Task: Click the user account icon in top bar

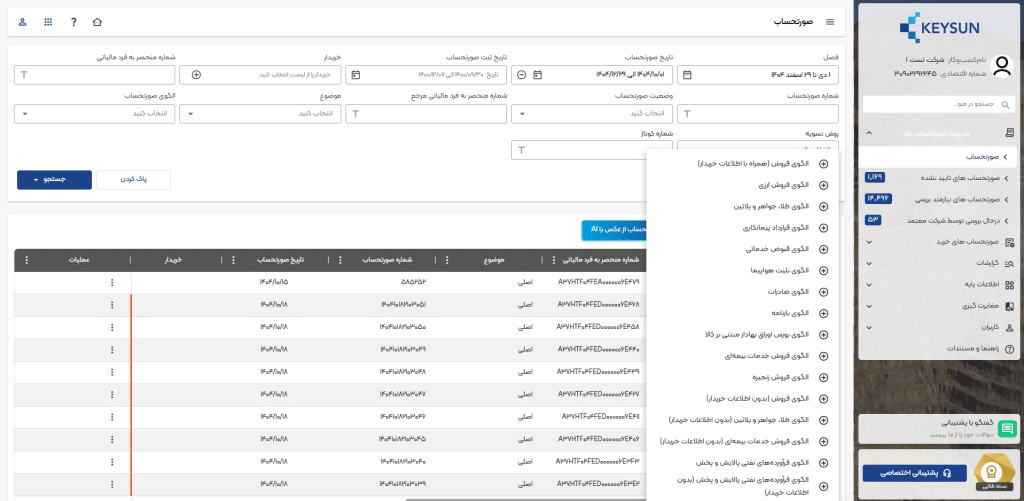Action: tap(23, 21)
